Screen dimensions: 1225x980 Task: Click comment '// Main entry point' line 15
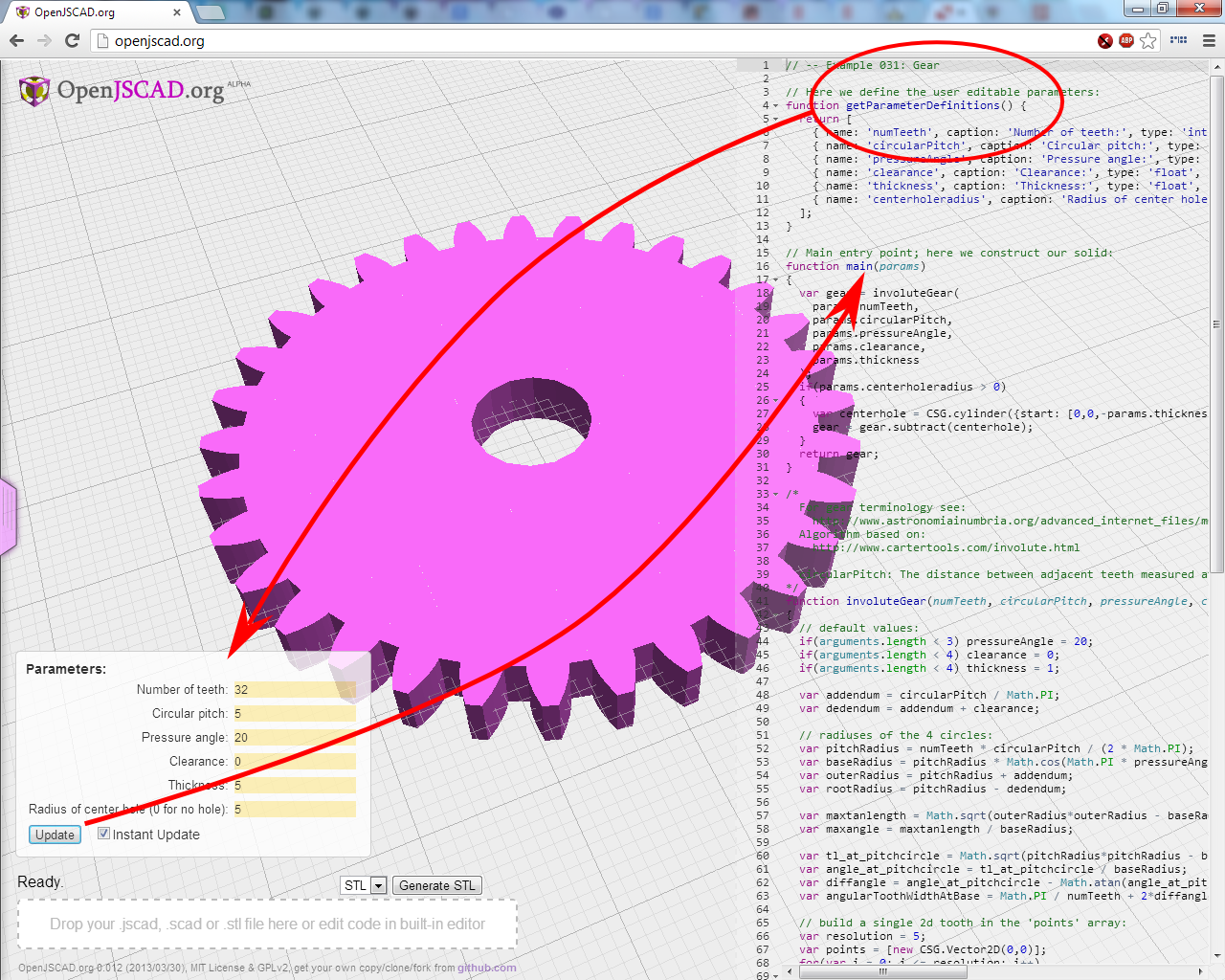[949, 253]
